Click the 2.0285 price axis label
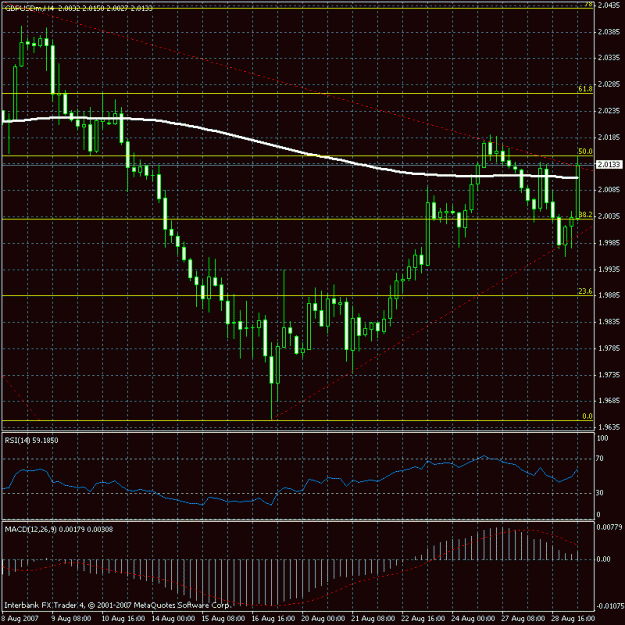625x625 pixels. (609, 84)
